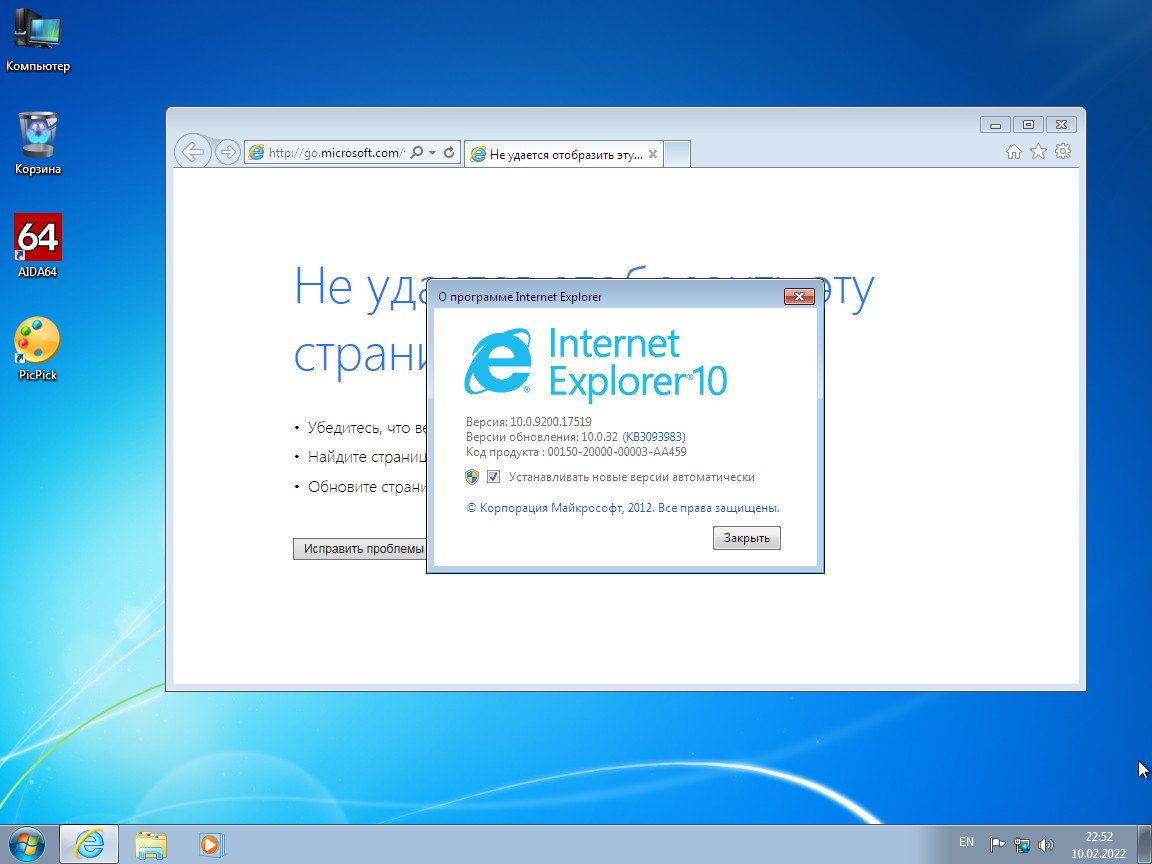Image resolution: width=1152 pixels, height=864 pixels.
Task: Go back with the browser Back arrow
Action: [192, 152]
